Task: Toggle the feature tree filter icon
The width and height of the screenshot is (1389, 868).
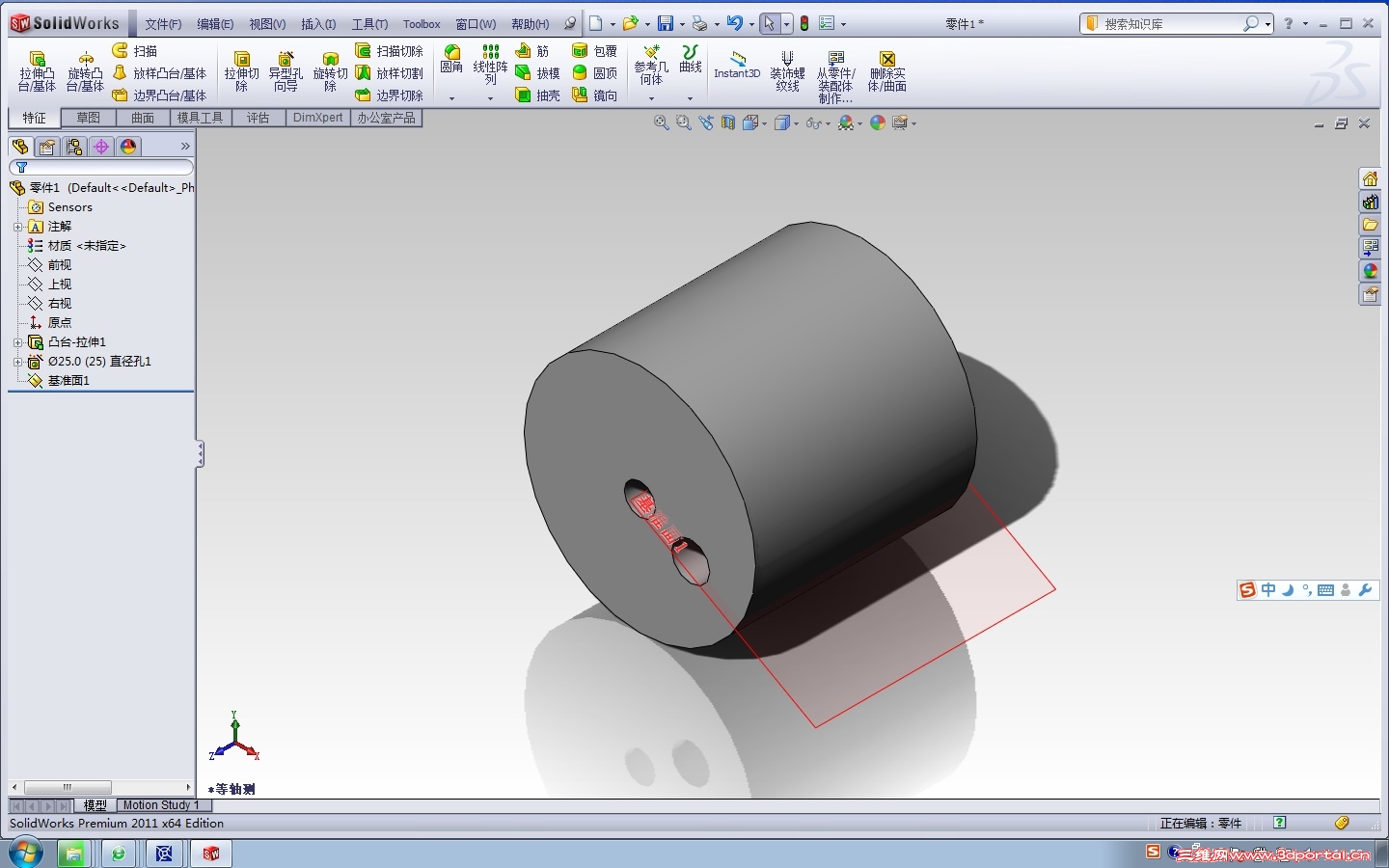Action: tap(21, 168)
